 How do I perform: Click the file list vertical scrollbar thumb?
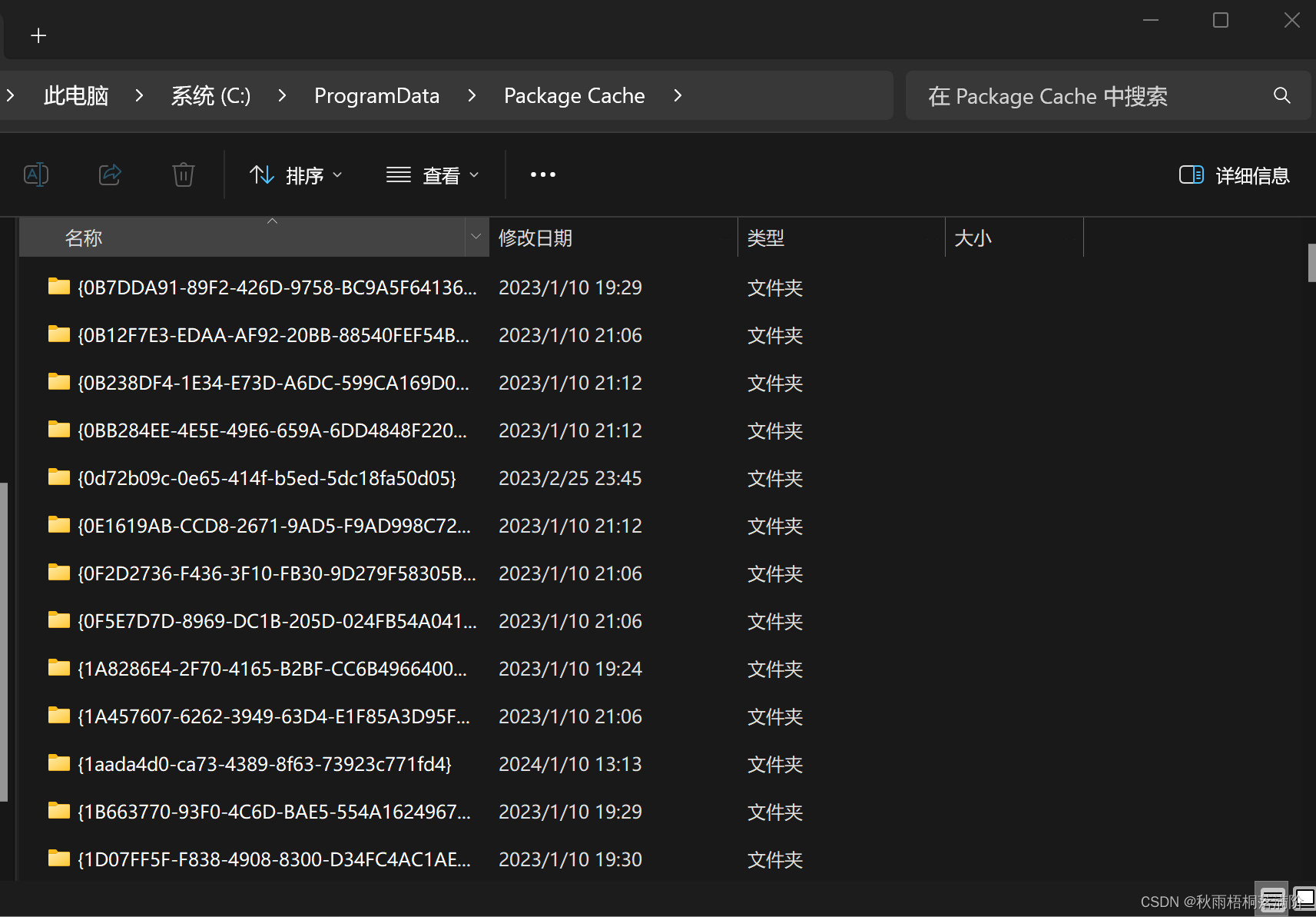[1311, 263]
